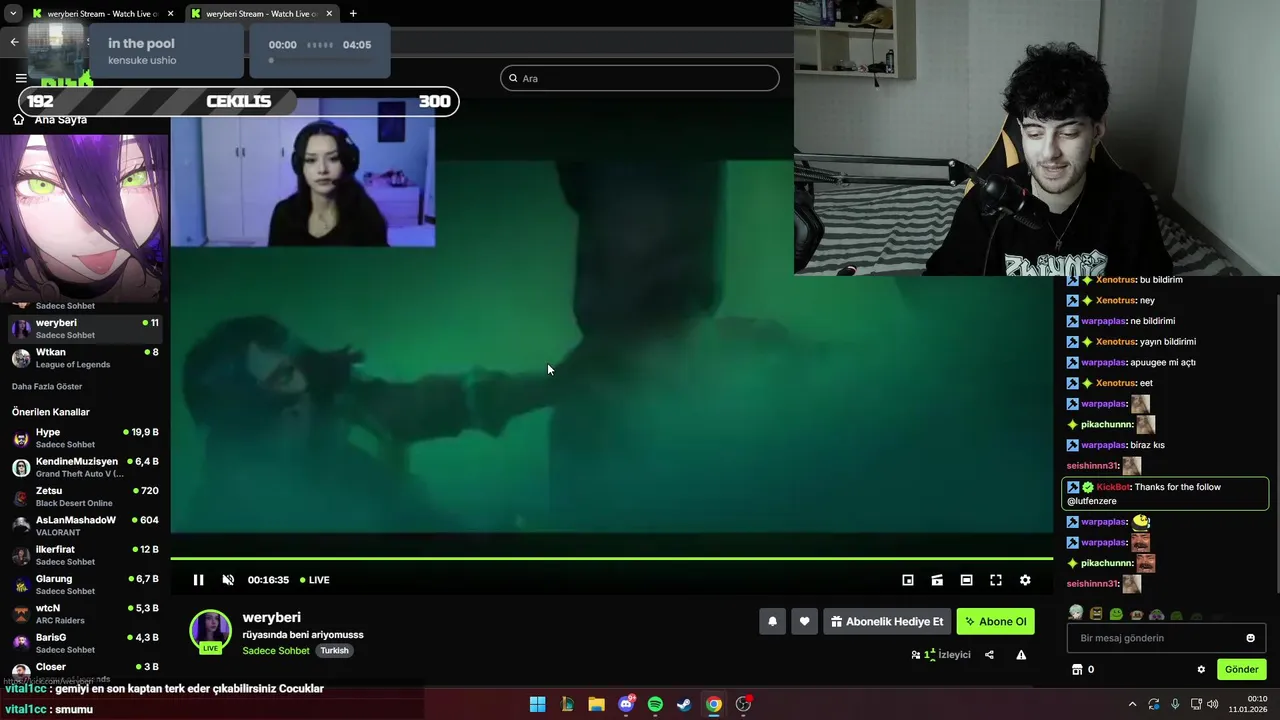Image resolution: width=1280 pixels, height=720 pixels.
Task: Jump to LIVE in player controls
Action: click(315, 580)
